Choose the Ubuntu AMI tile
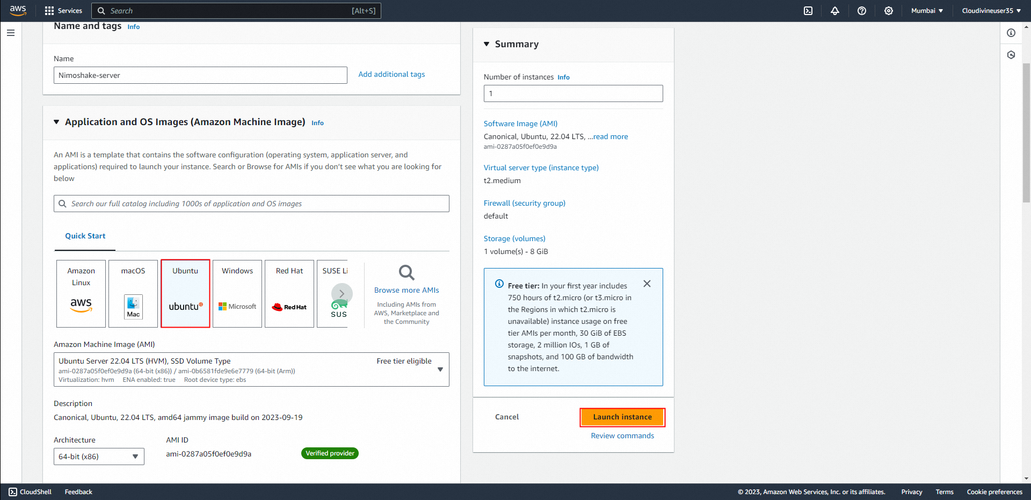 pos(185,293)
